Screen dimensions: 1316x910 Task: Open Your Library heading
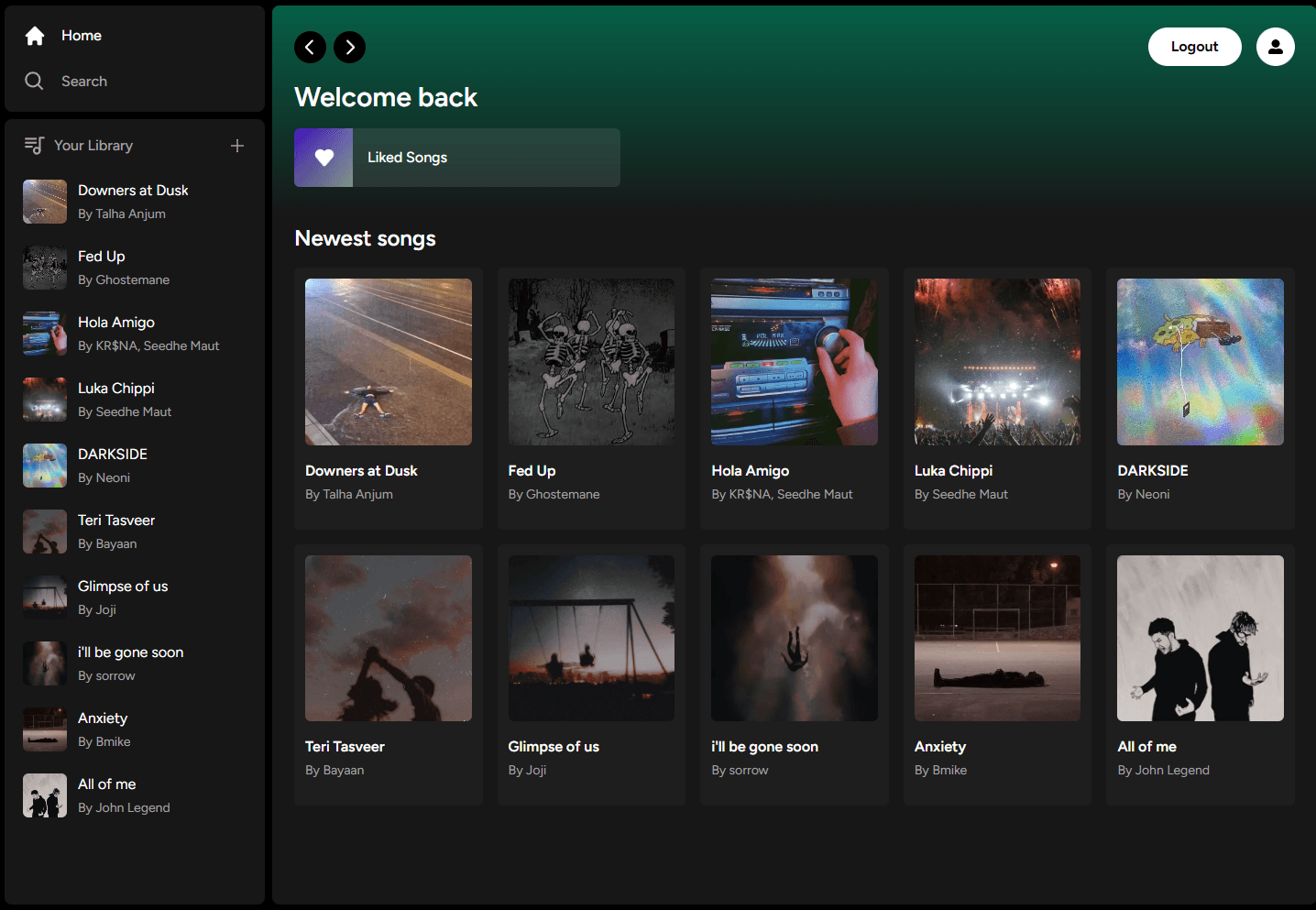pos(93,146)
